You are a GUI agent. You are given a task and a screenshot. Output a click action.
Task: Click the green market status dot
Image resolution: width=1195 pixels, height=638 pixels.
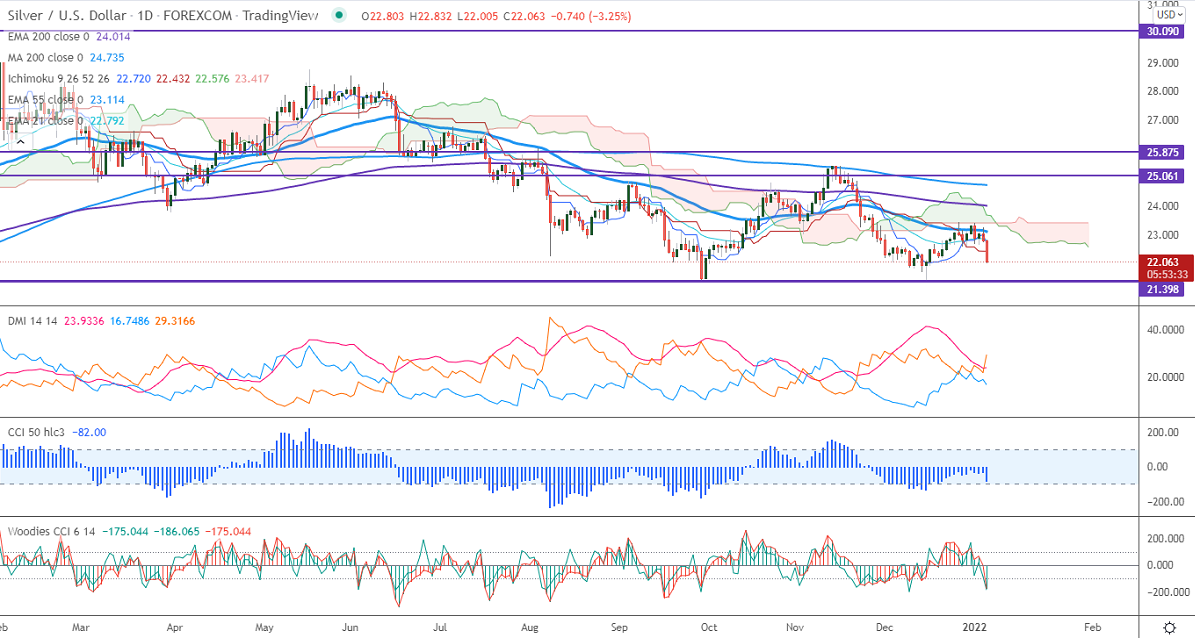(x=339, y=15)
